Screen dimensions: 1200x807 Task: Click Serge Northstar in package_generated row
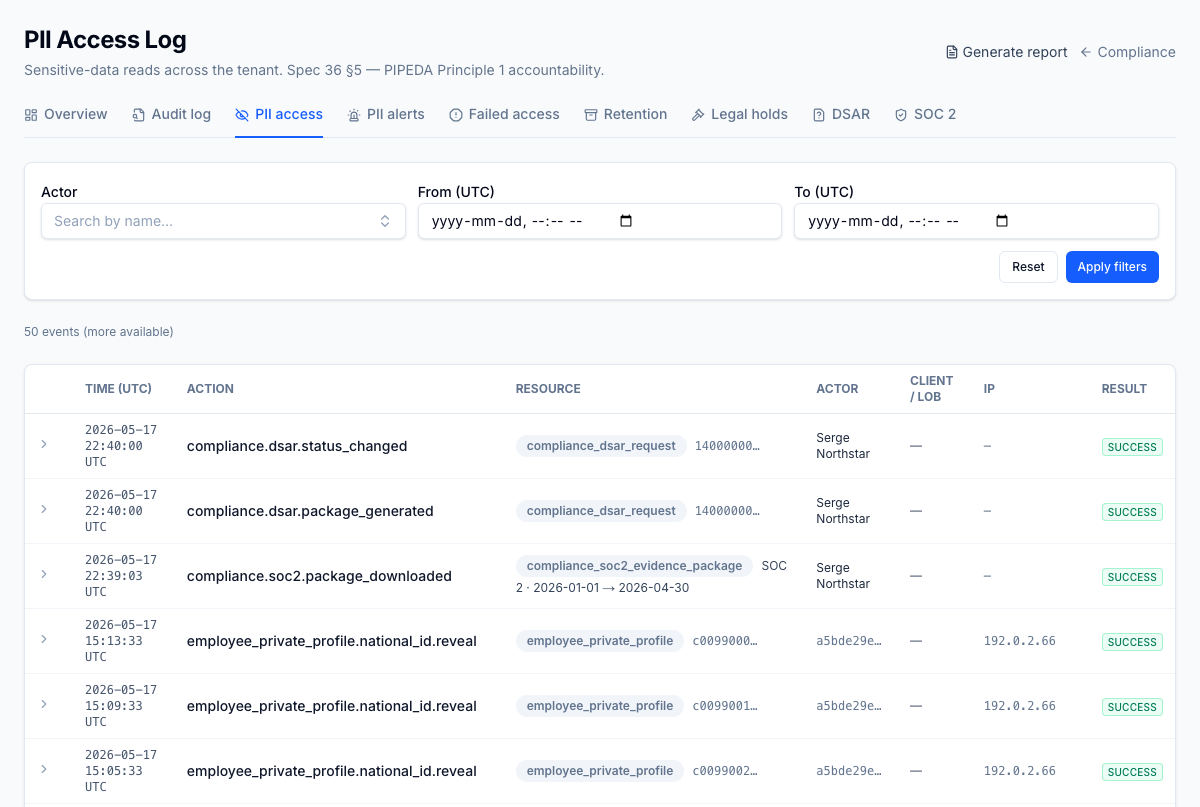pos(843,511)
